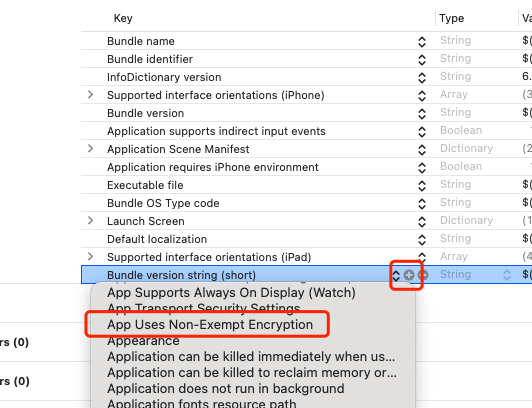532x408 pixels.
Task: Choose App Supports Always On Display (Watch)
Action: click(231, 293)
